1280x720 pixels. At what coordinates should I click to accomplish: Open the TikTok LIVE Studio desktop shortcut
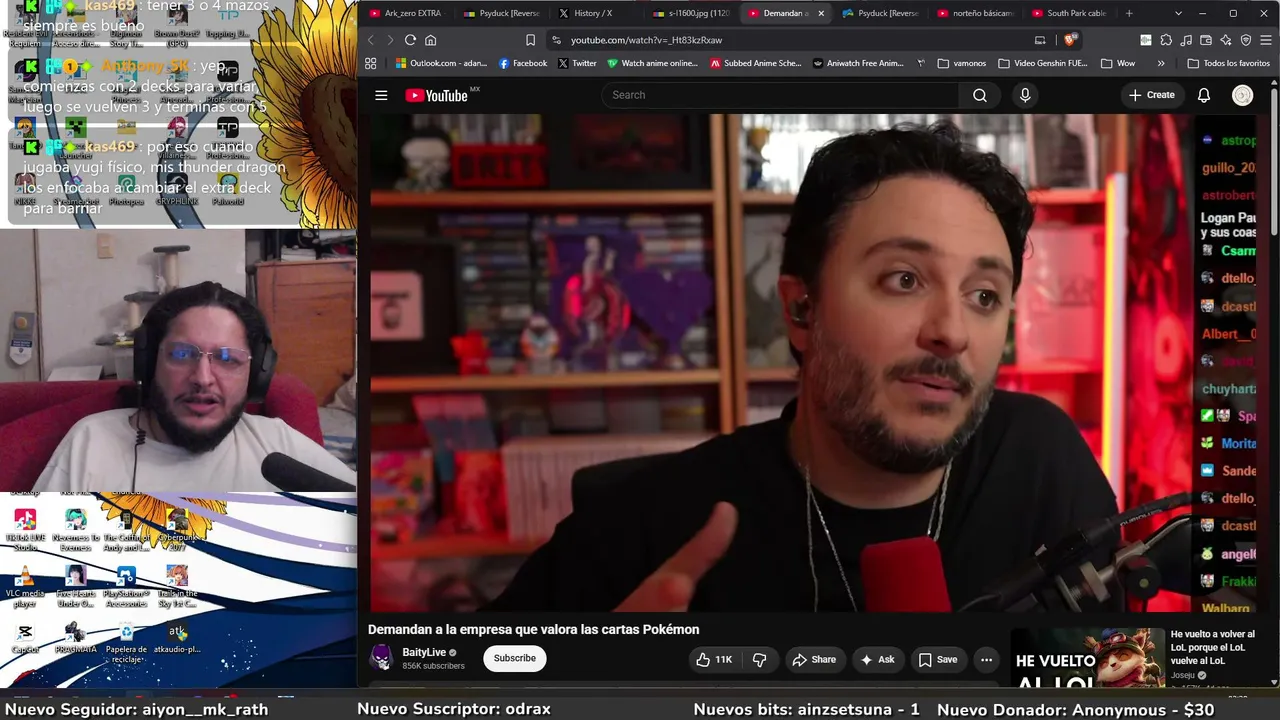(x=25, y=529)
